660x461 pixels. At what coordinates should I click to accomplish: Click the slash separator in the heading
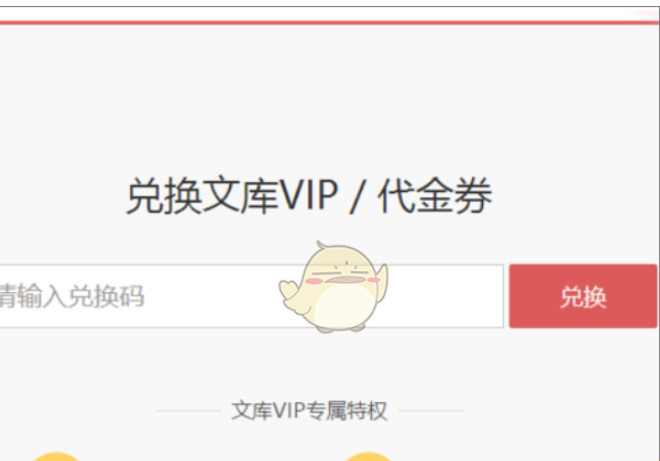coord(357,195)
